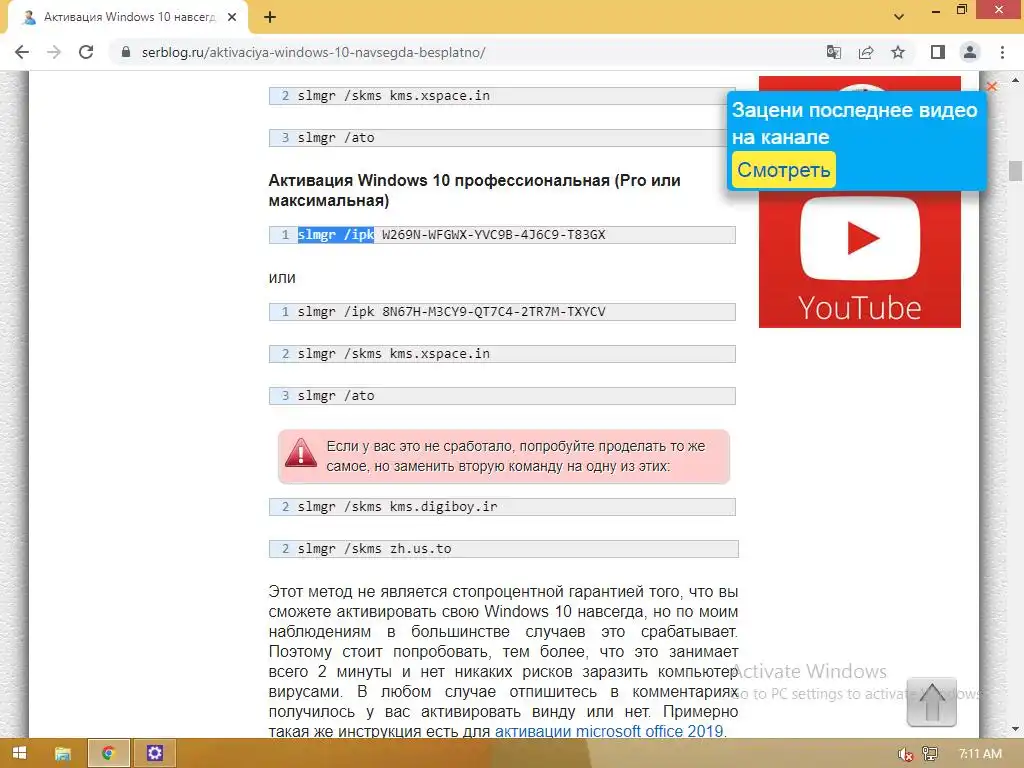The image size is (1024, 768).
Task: Click the Смотреть button
Action: (x=784, y=170)
